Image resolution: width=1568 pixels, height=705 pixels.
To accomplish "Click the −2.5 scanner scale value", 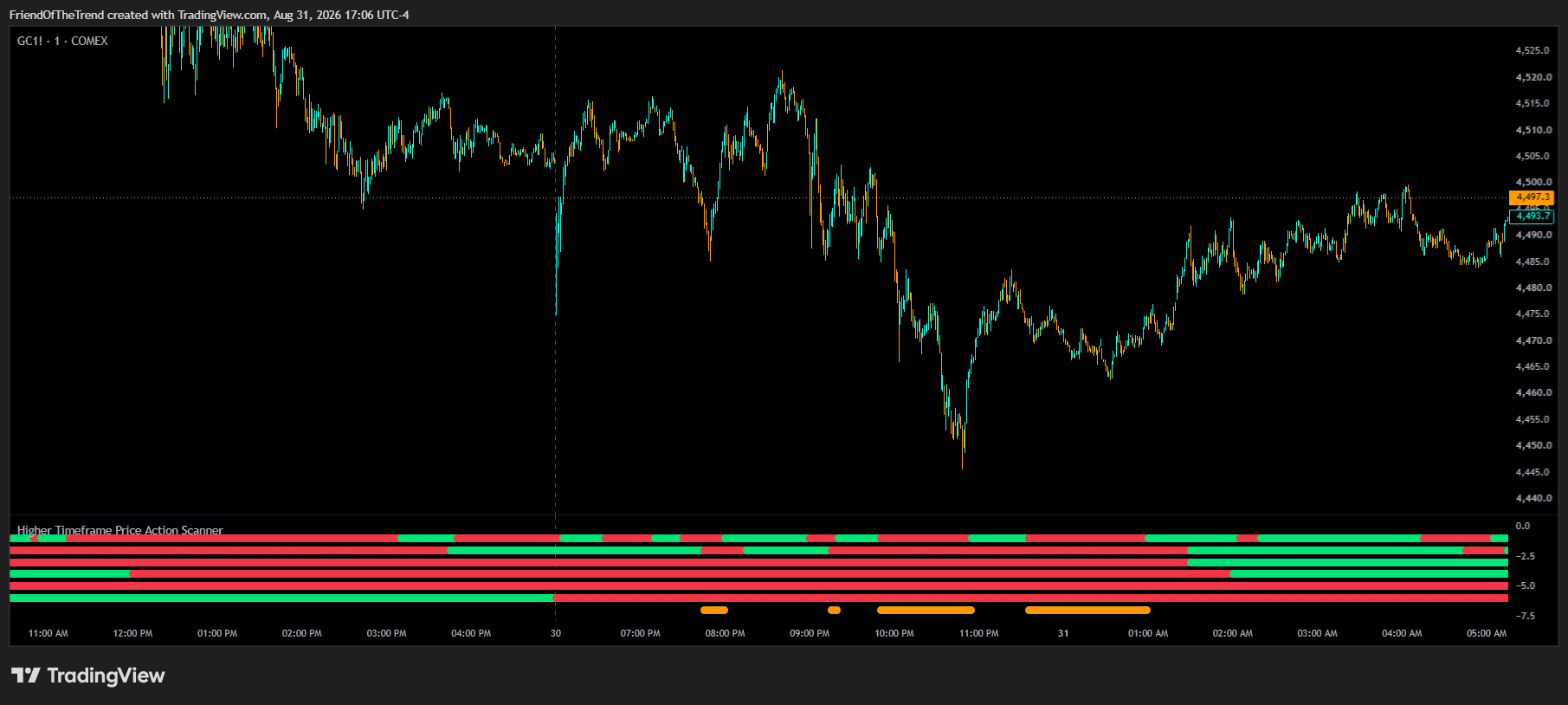I will click(1526, 556).
